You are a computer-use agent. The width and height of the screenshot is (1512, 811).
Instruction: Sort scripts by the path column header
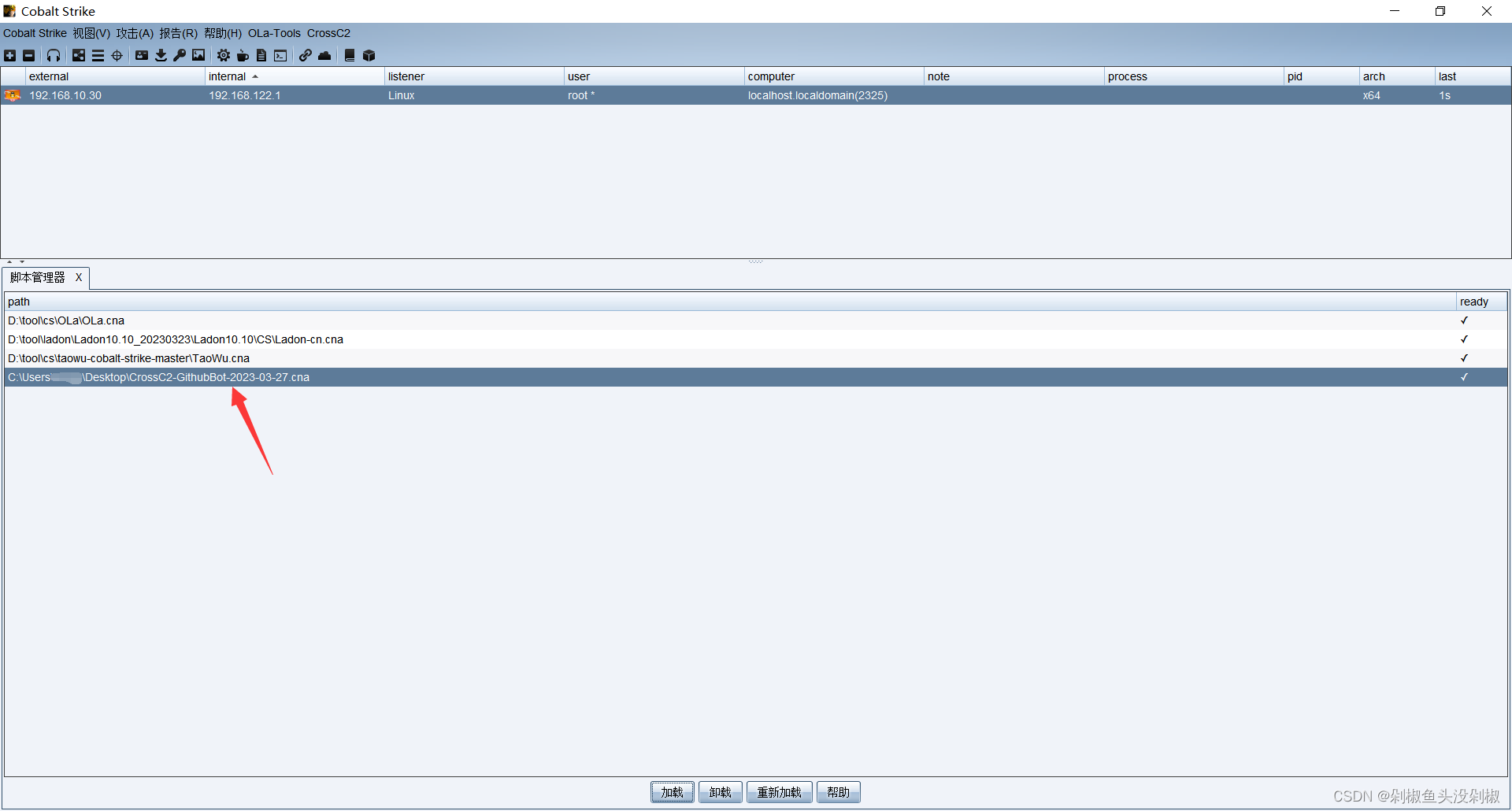click(730, 302)
